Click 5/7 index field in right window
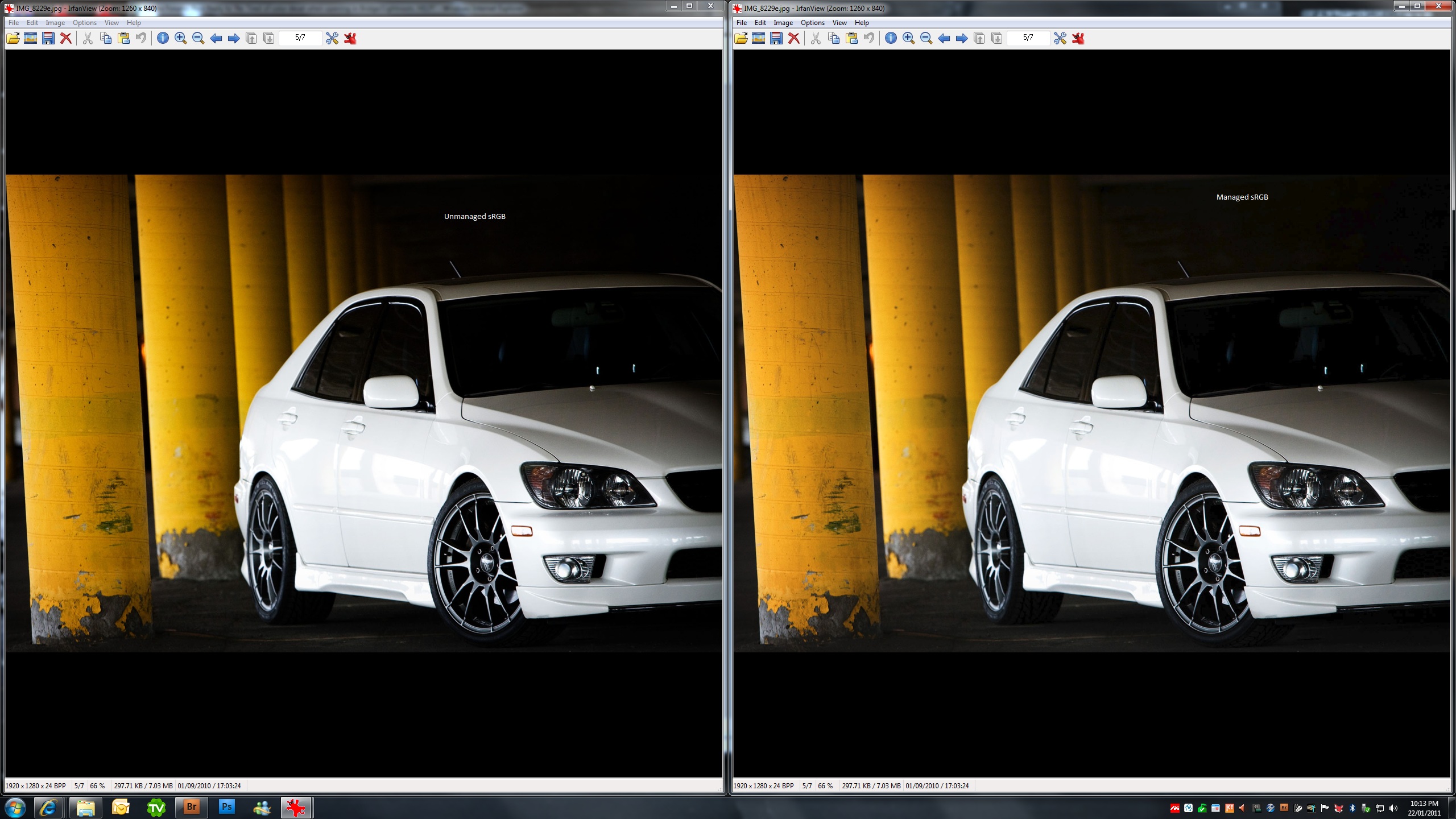Viewport: 1456px width, 819px height. tap(1028, 38)
